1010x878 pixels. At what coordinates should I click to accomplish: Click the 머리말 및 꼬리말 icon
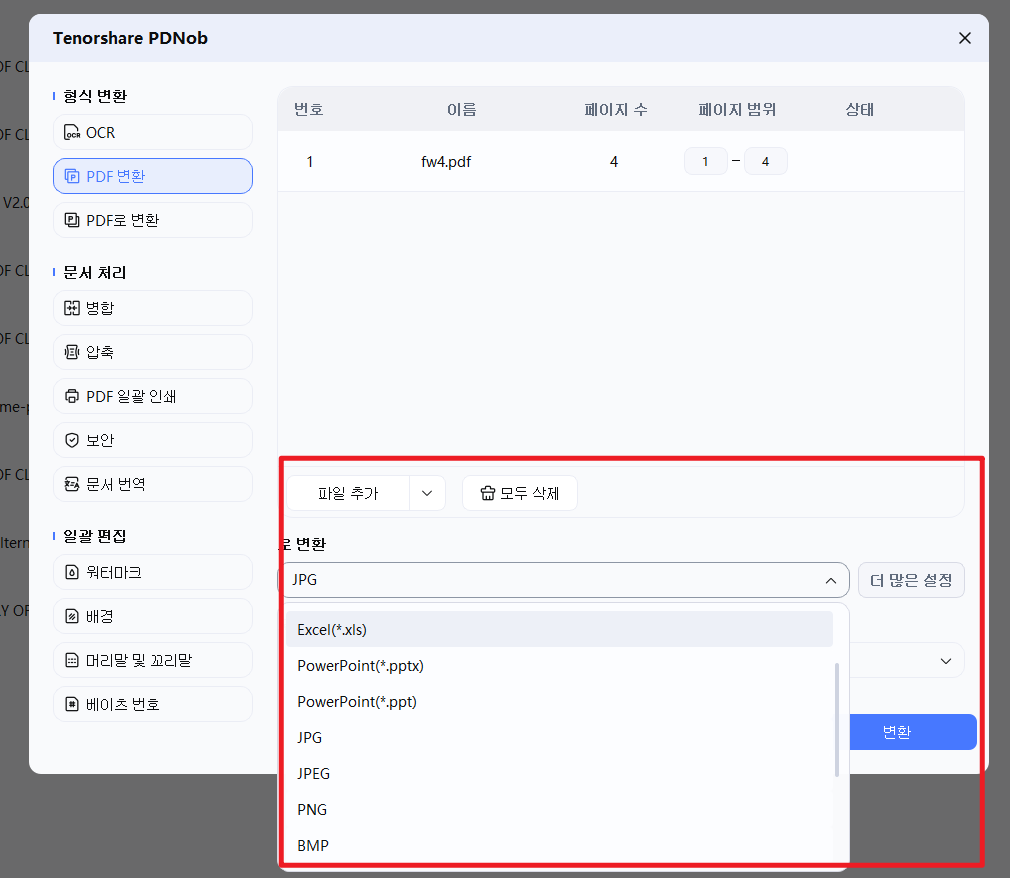[x=72, y=660]
